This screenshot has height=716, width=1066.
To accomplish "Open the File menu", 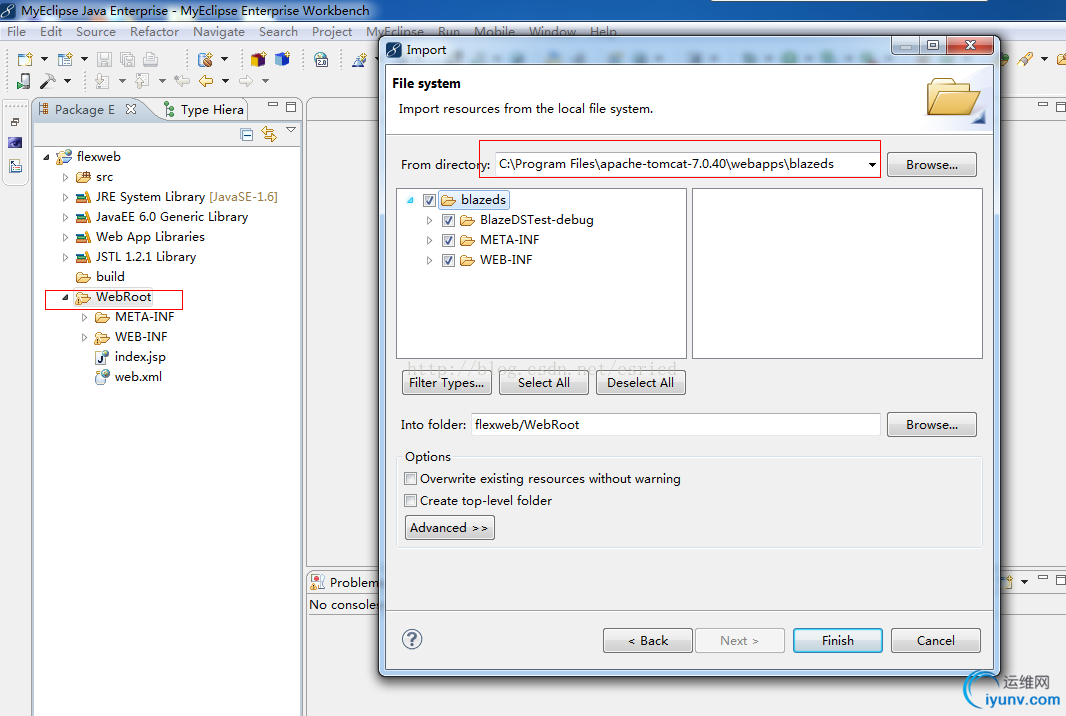I will 16,31.
